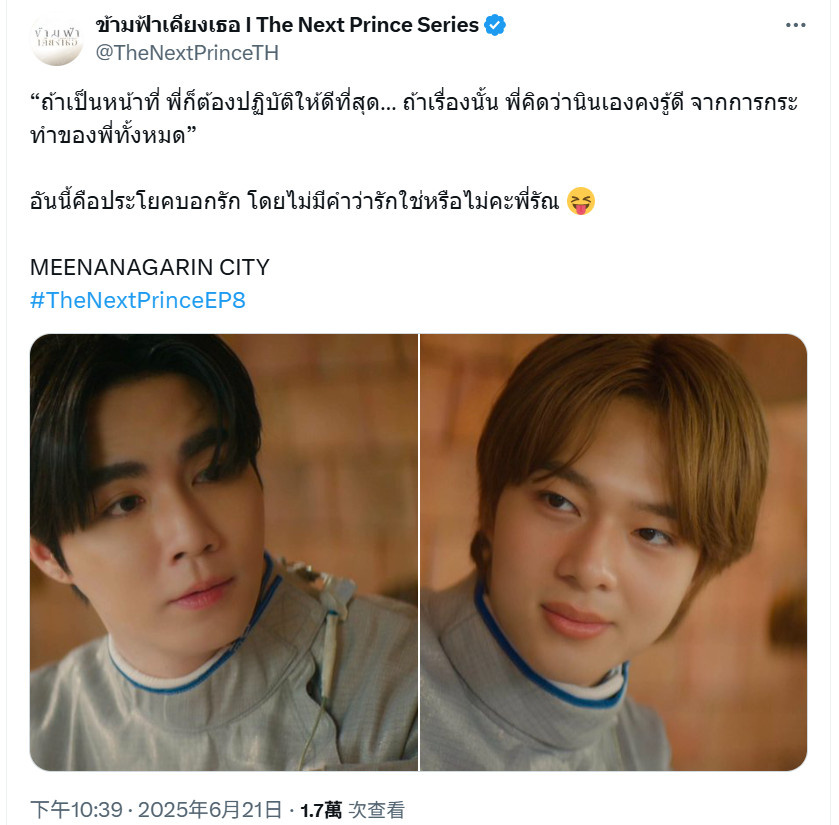Screen dimensions: 839x825
Task: Click the 1.7萬 view count
Action: point(321,810)
